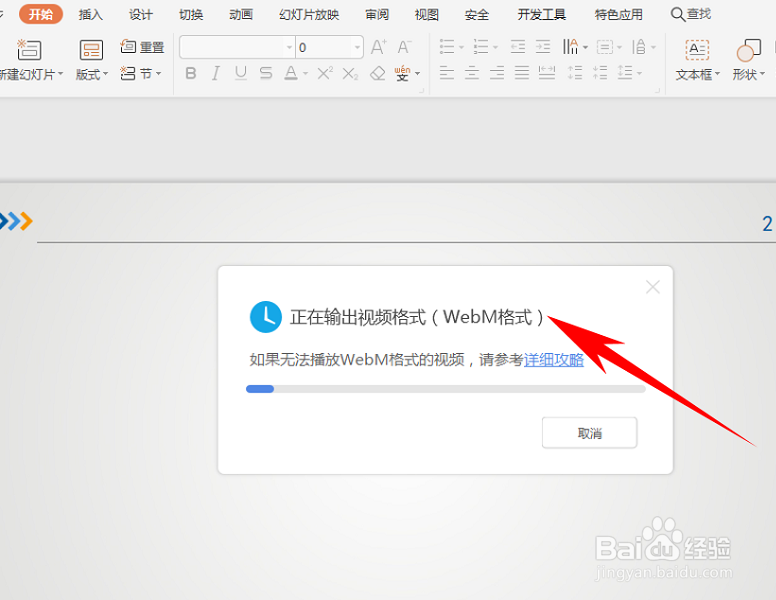Click the distributed alignment icon

point(547,73)
